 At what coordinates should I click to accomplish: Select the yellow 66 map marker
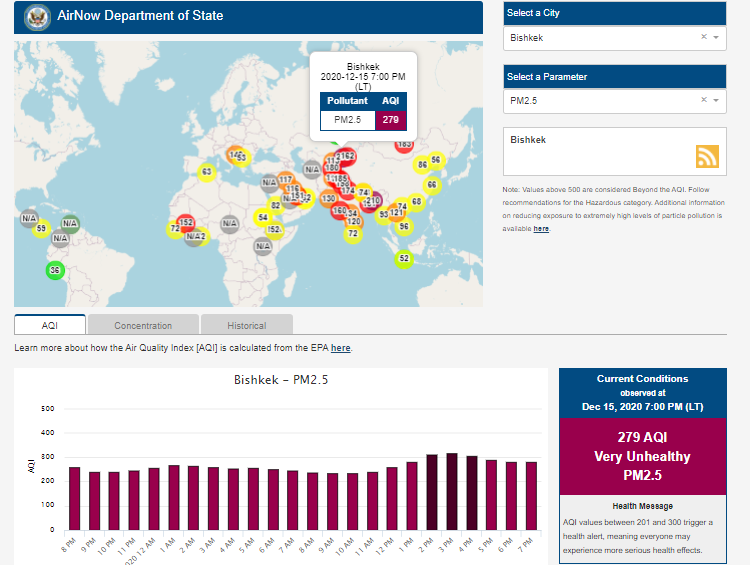(x=432, y=185)
